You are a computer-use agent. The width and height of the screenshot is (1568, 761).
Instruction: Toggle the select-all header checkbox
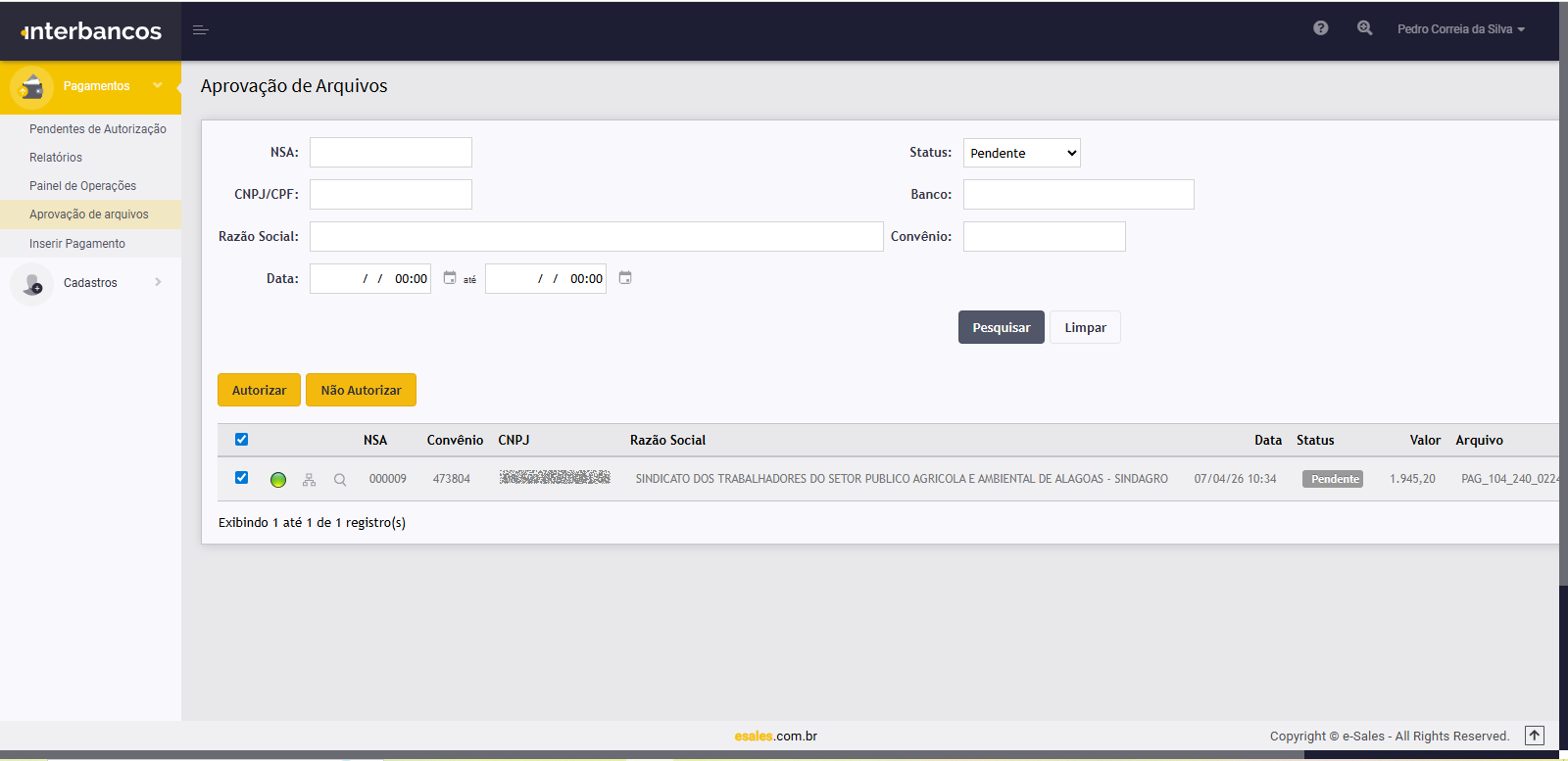point(242,440)
